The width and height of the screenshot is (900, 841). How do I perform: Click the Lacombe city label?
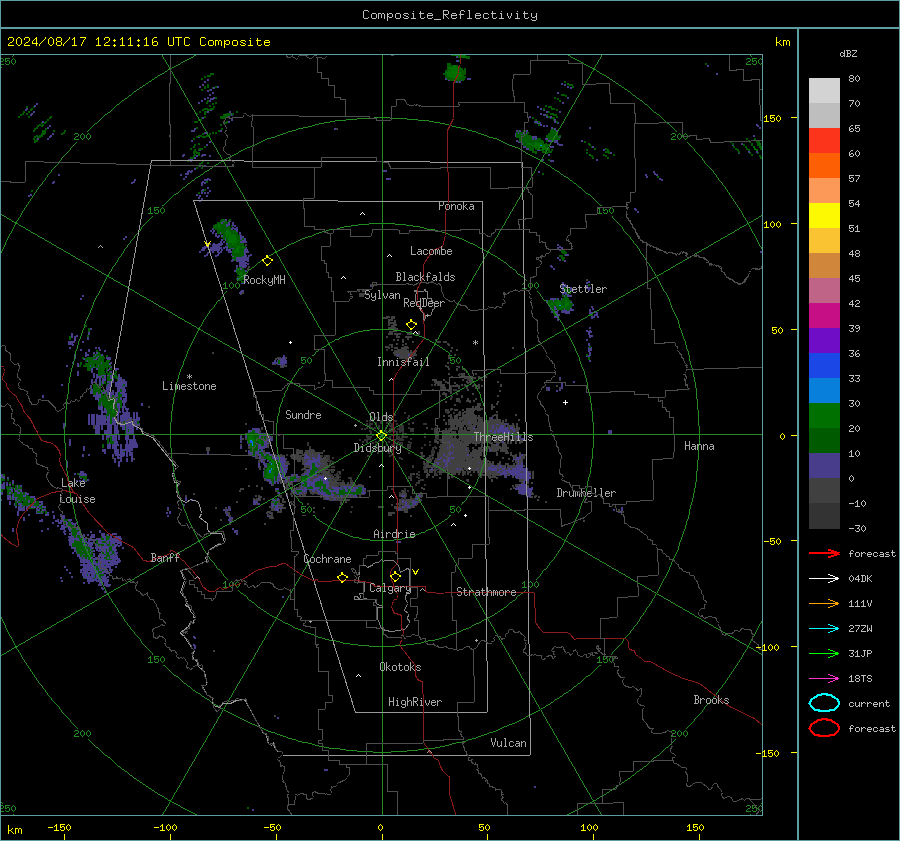pos(431,251)
